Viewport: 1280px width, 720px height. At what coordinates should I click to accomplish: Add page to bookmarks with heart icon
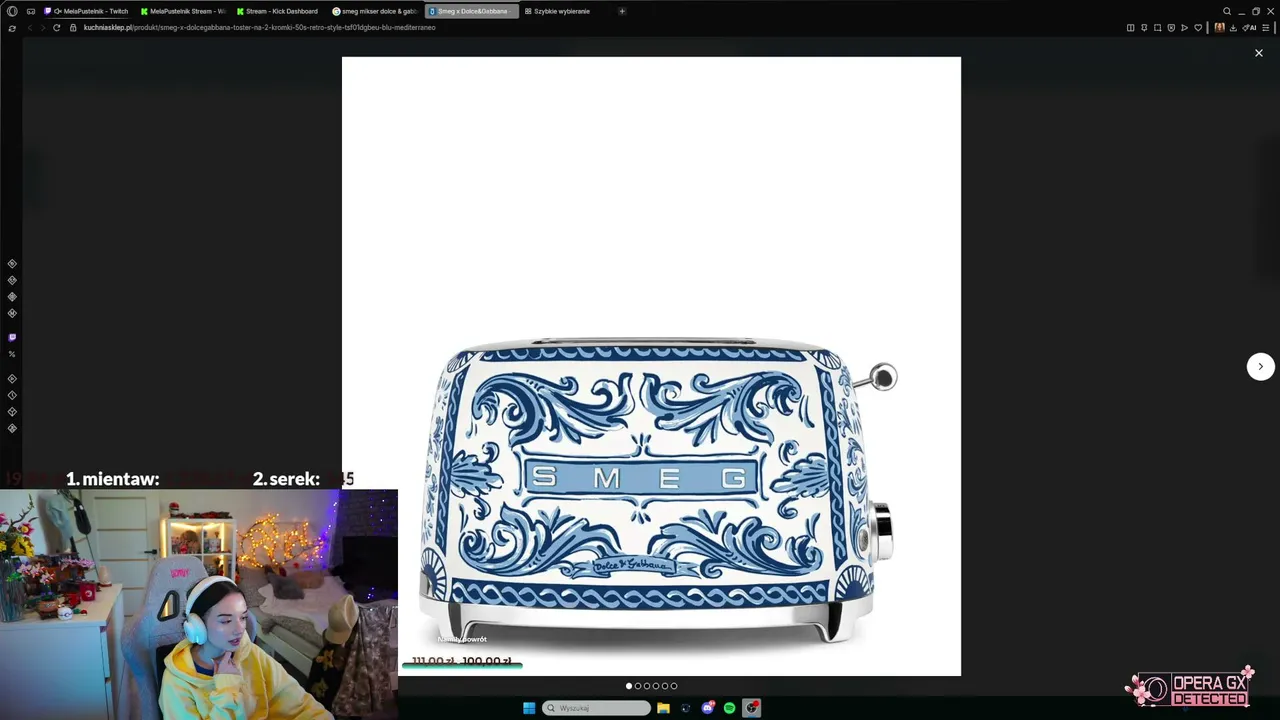click(1198, 27)
